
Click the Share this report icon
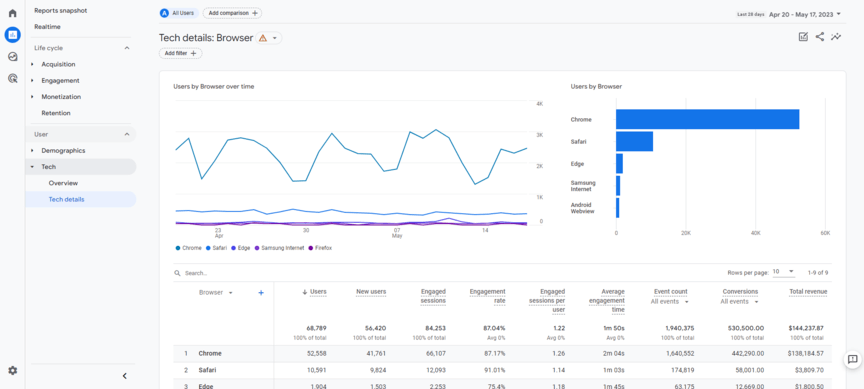click(820, 37)
